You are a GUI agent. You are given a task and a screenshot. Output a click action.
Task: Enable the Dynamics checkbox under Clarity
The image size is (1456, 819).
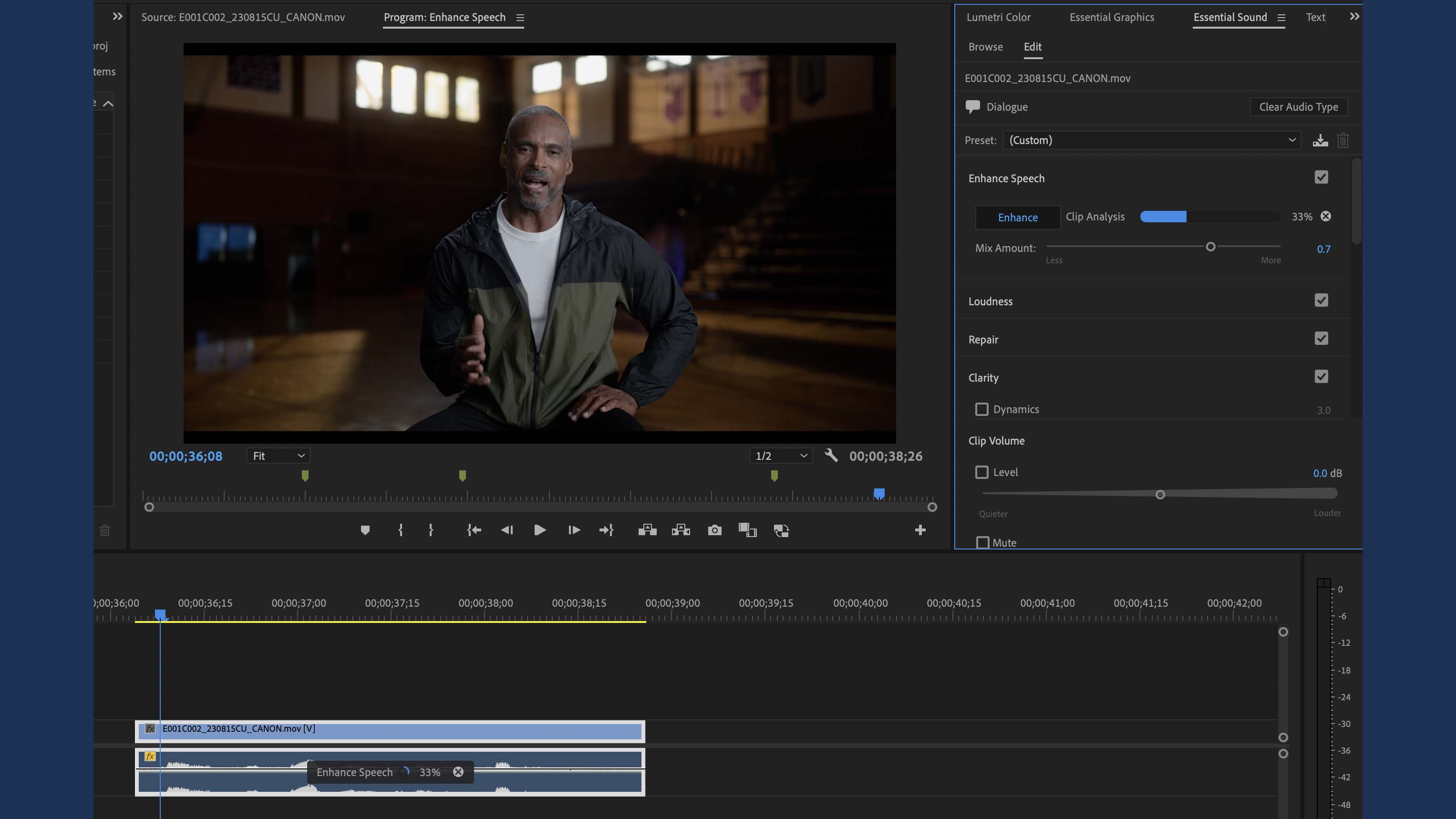pos(982,409)
